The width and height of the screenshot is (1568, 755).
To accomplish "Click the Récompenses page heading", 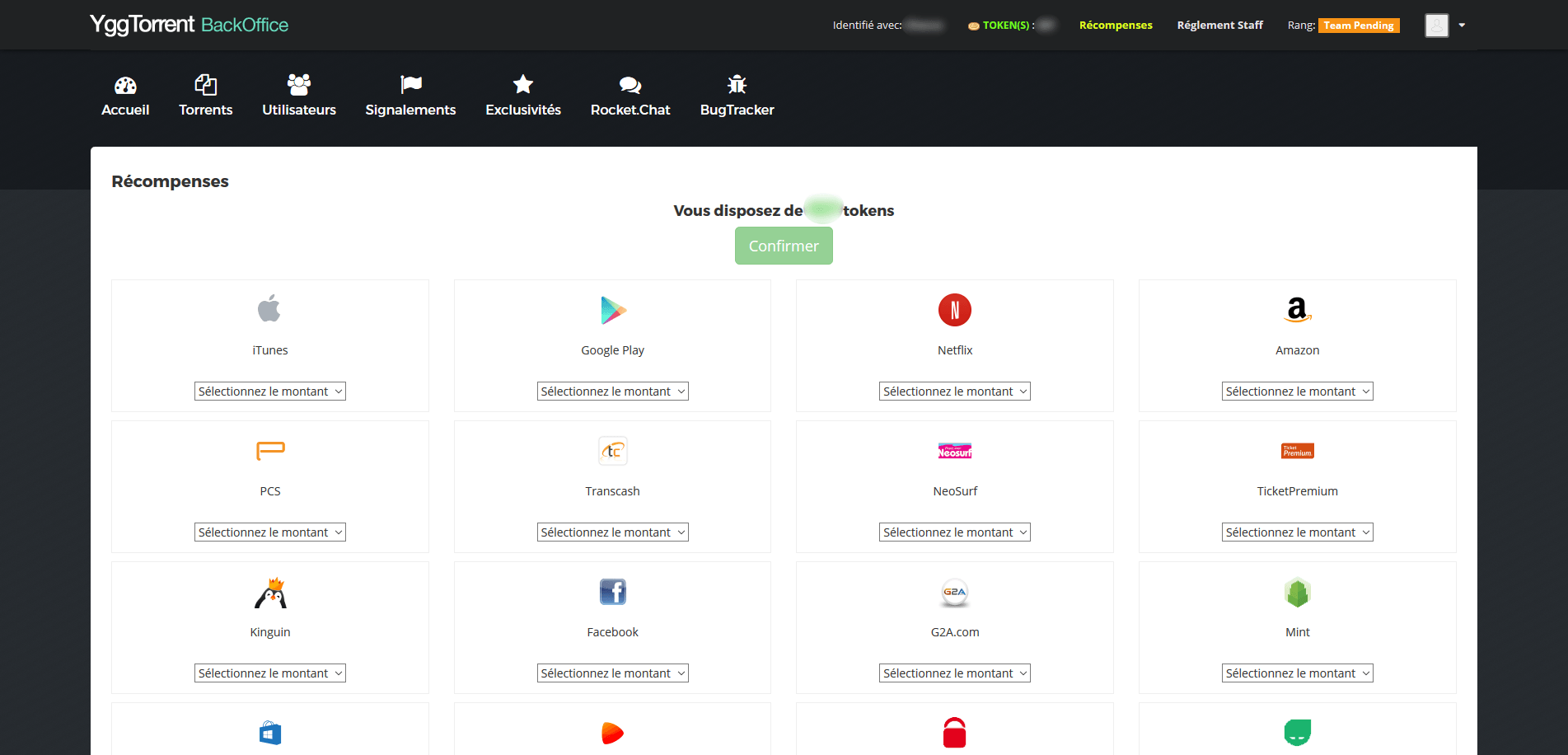I will (171, 181).
